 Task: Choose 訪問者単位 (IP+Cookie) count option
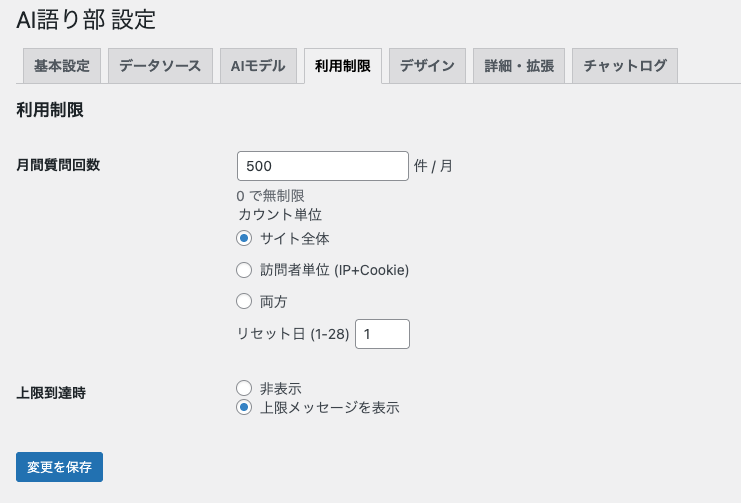coord(243,270)
